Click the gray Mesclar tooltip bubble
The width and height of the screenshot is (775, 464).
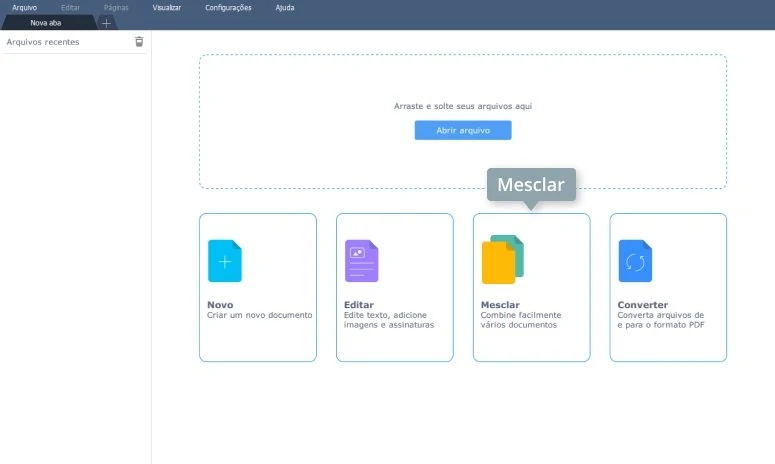tap(531, 185)
